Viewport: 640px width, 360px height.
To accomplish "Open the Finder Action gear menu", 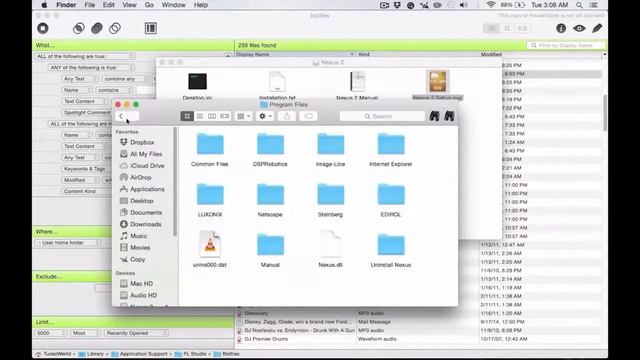I will tap(265, 116).
